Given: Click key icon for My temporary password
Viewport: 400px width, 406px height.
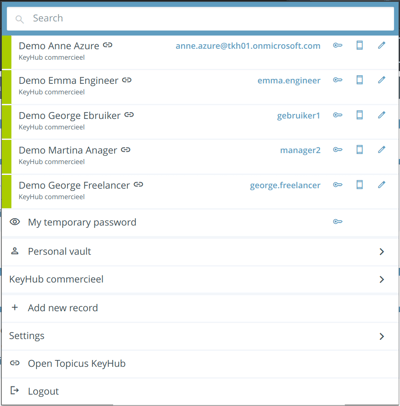Looking at the screenshot, I should [338, 222].
